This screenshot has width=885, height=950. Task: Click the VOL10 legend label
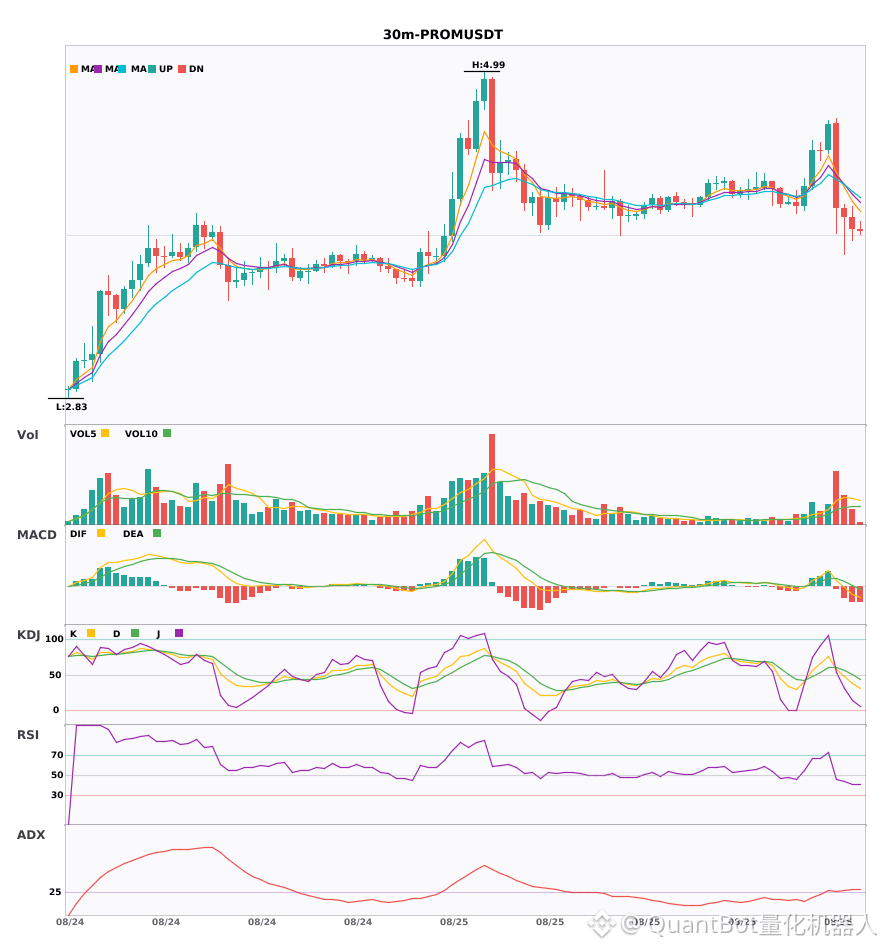pos(141,434)
